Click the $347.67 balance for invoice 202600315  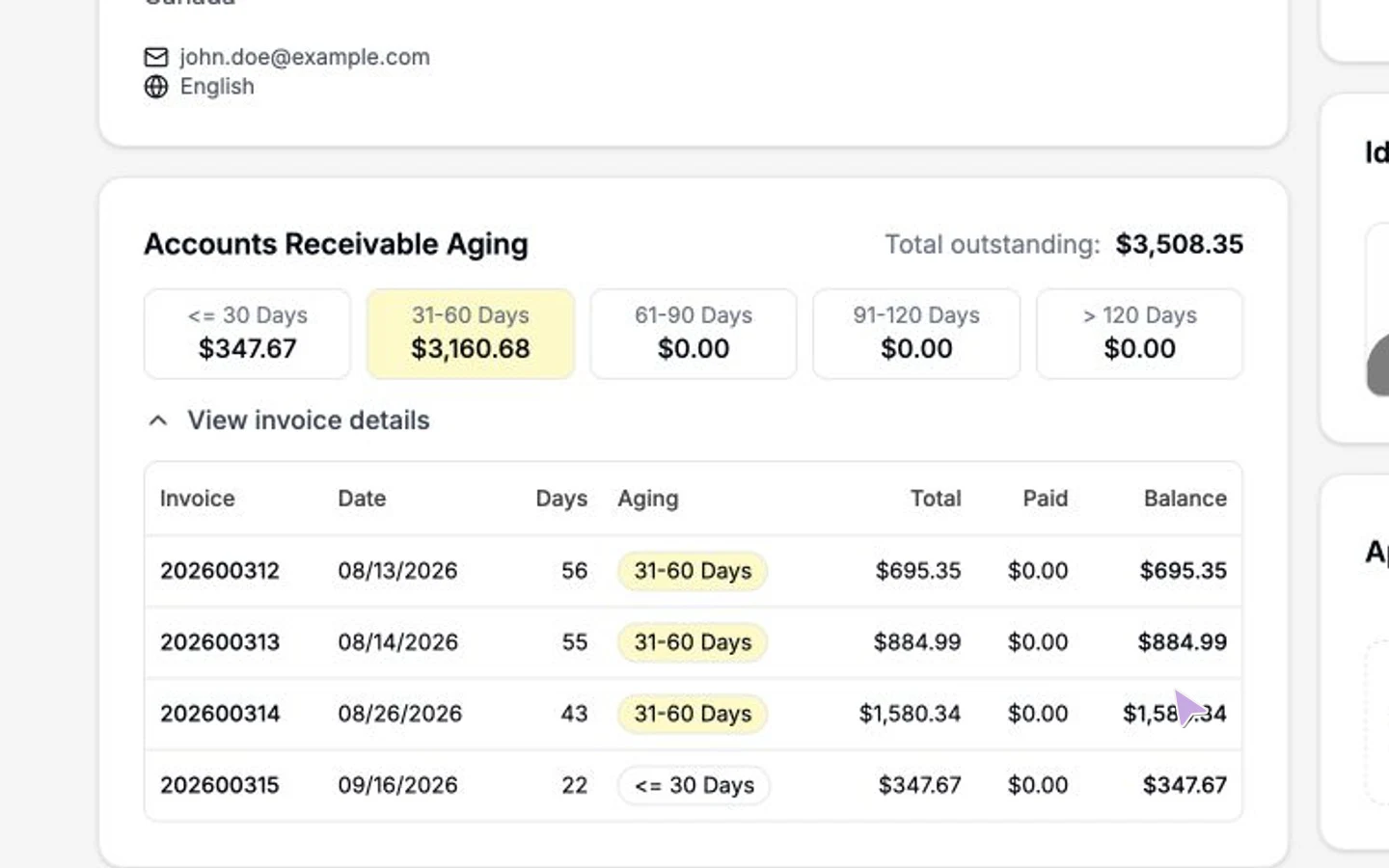click(x=1185, y=785)
